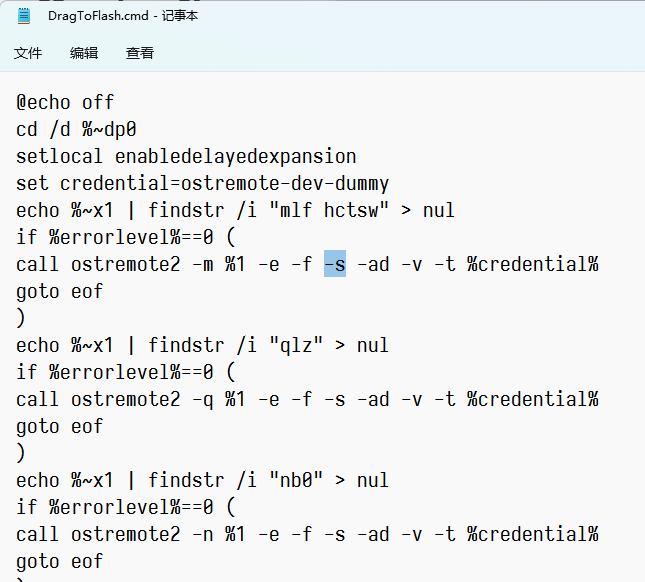Click the 'call ostremote2 -m' line
645x582 pixels.
point(307,264)
